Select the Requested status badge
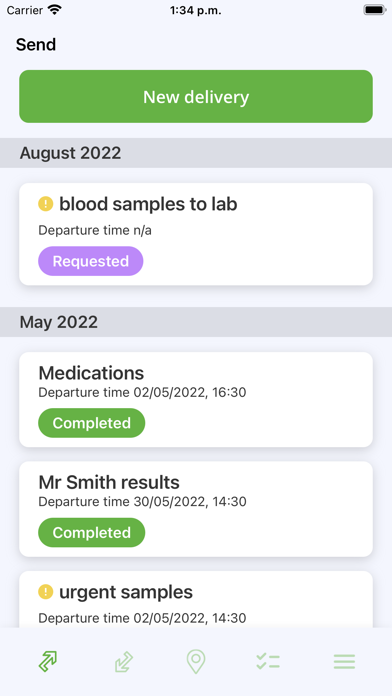This screenshot has width=392, height=696. coord(91,261)
